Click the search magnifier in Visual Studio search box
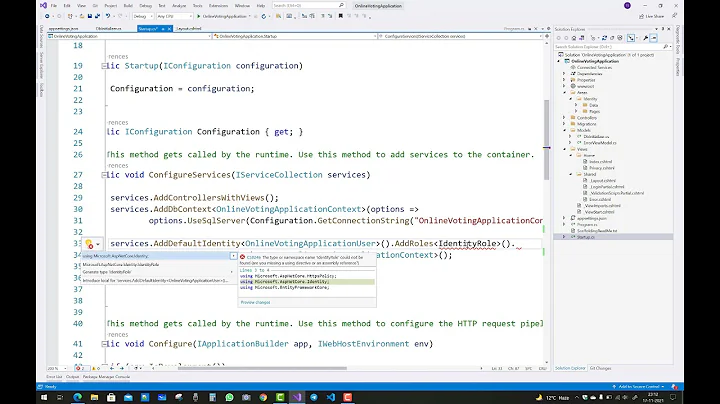 [341, 6]
